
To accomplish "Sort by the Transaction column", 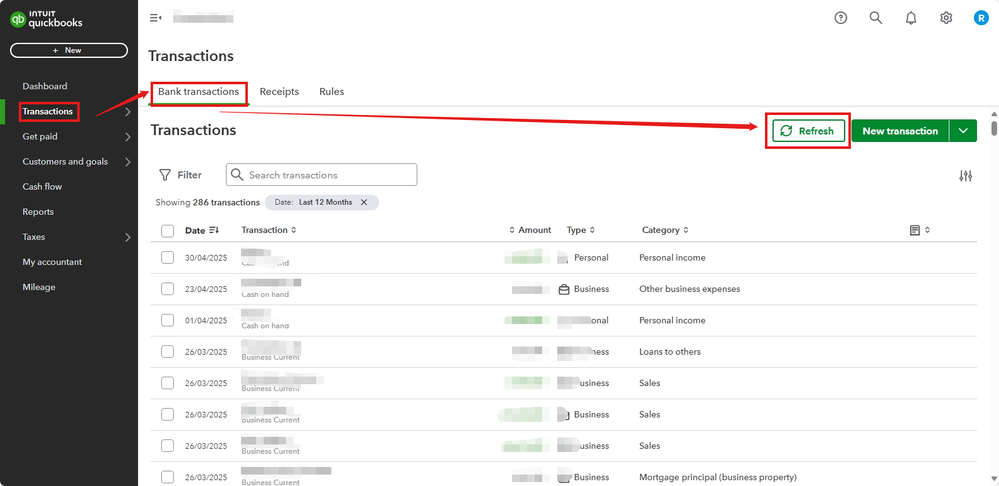I will [269, 230].
